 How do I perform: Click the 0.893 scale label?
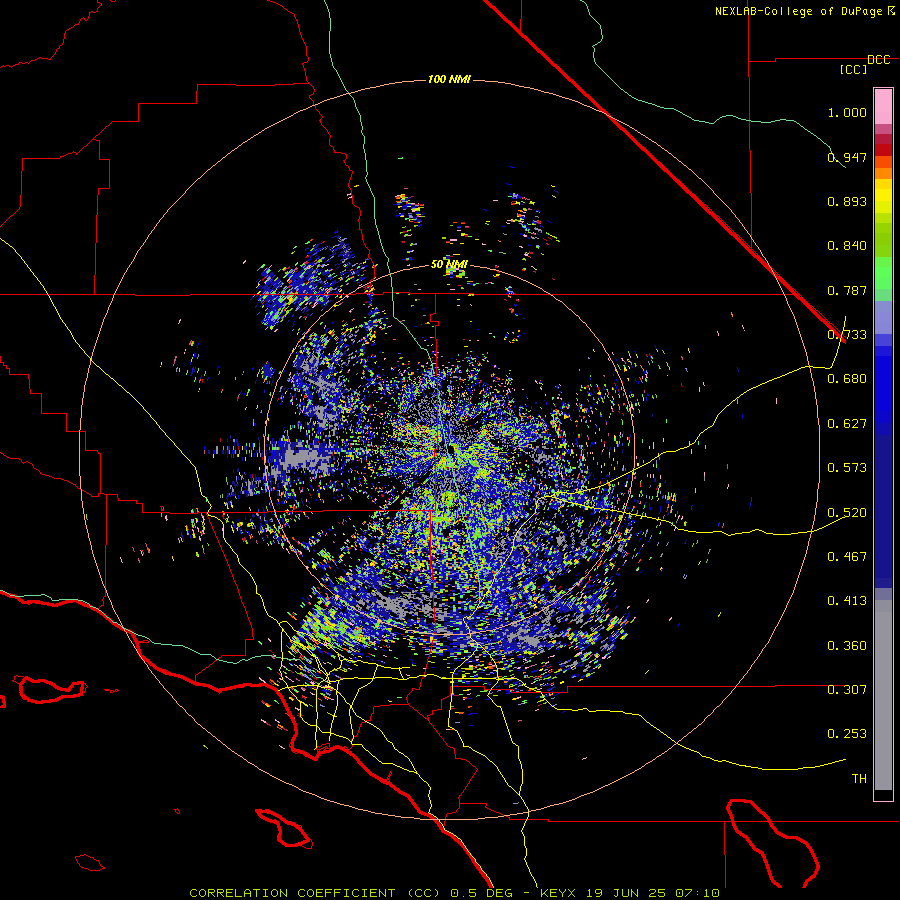point(847,201)
